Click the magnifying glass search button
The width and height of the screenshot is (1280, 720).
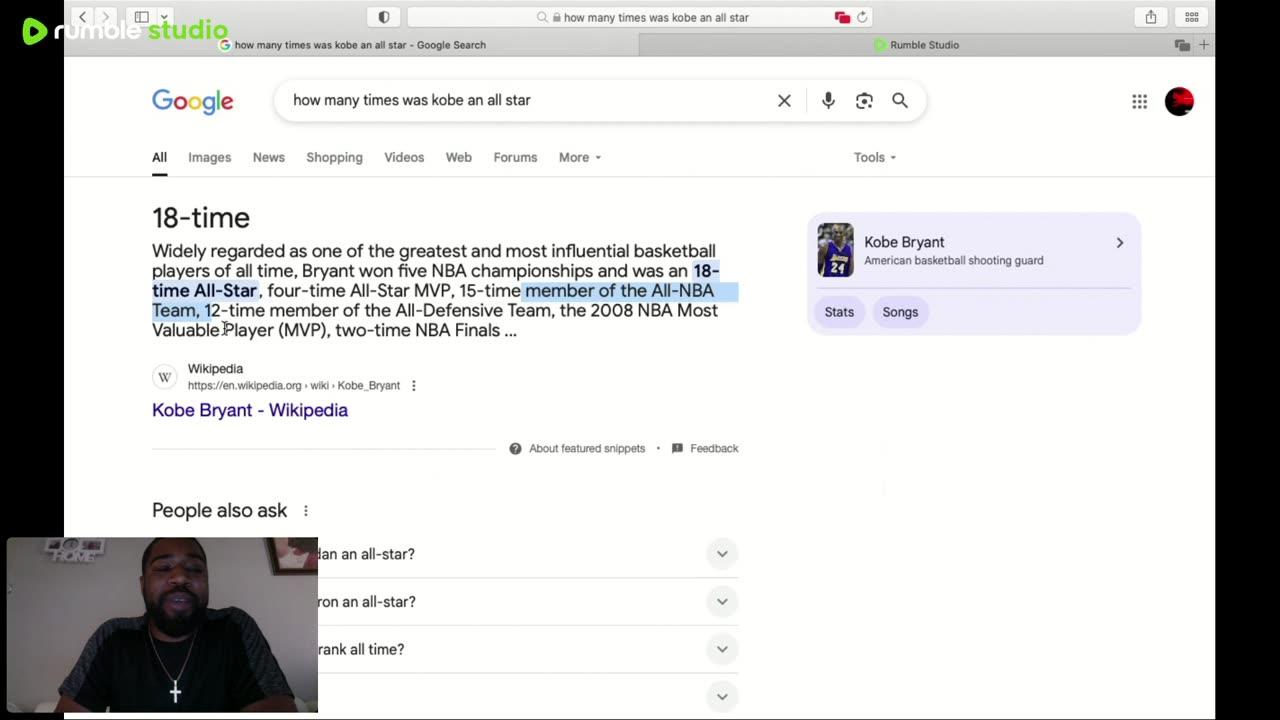[900, 100]
